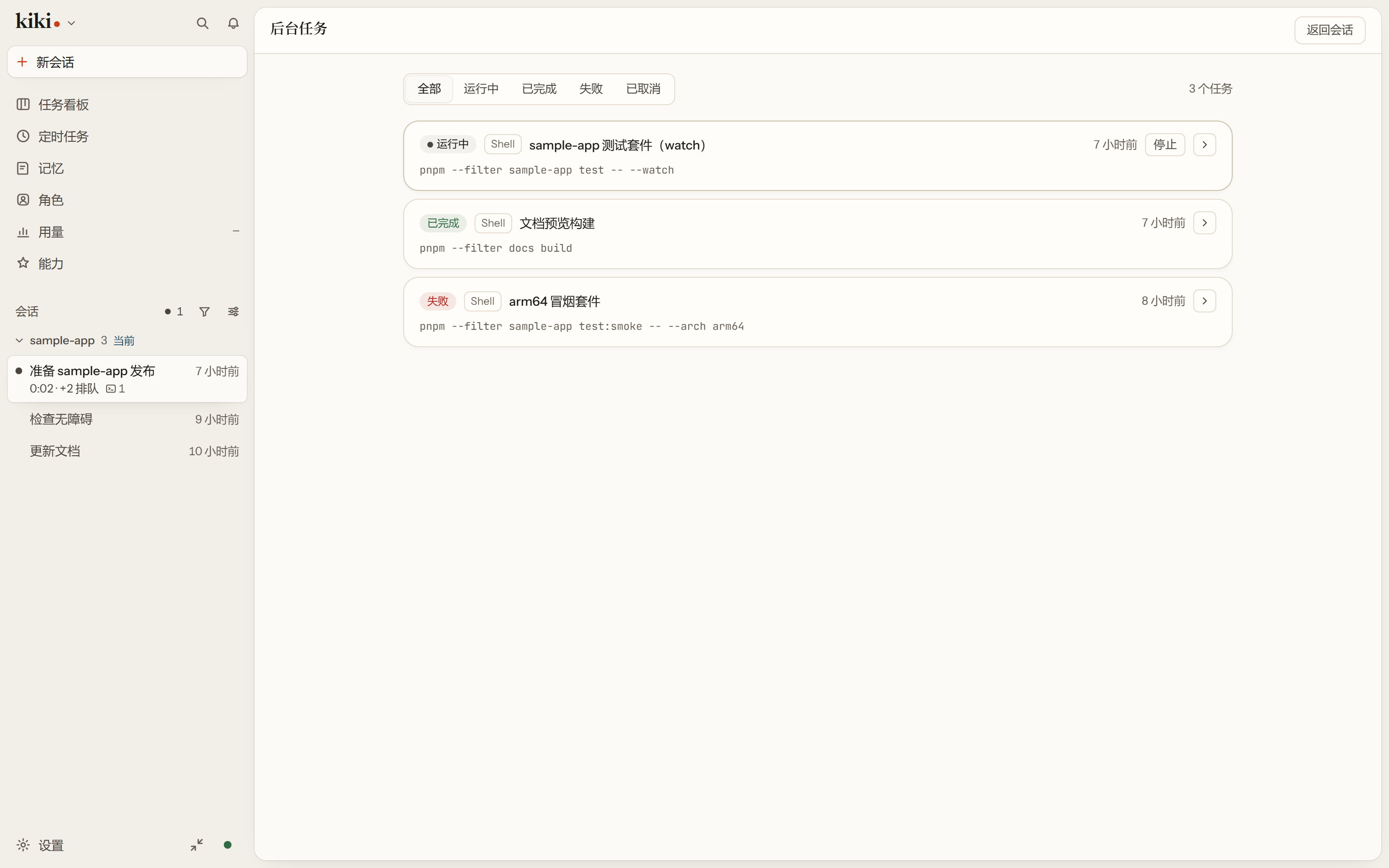Viewport: 1389px width, 868px height.
Task: Open 设置 settings
Action: (40, 845)
